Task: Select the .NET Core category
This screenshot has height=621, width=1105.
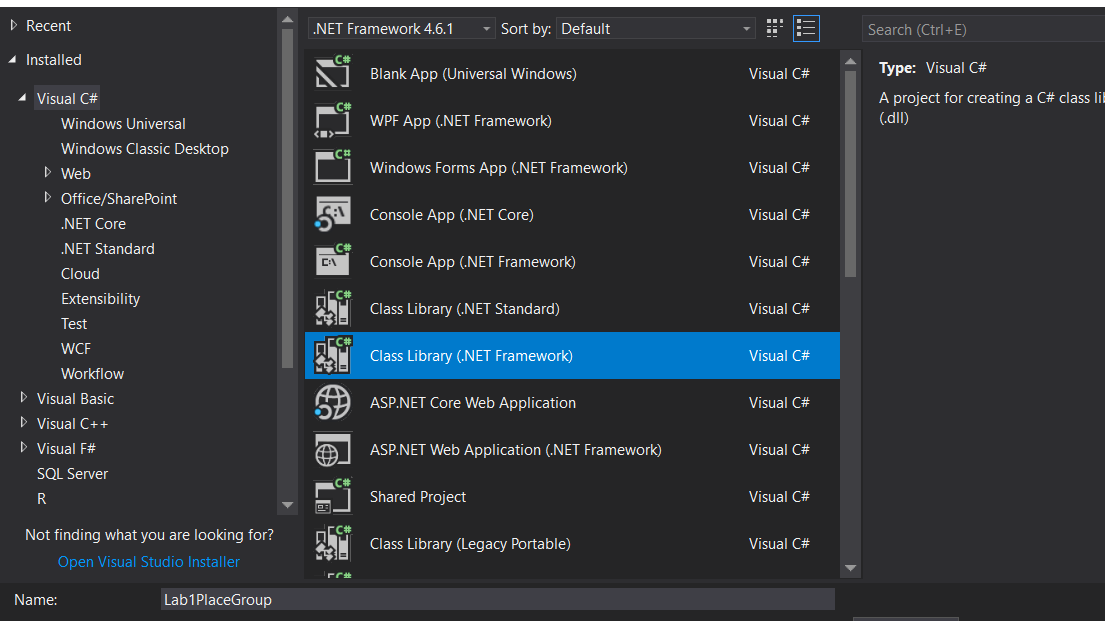Action: [x=93, y=224]
